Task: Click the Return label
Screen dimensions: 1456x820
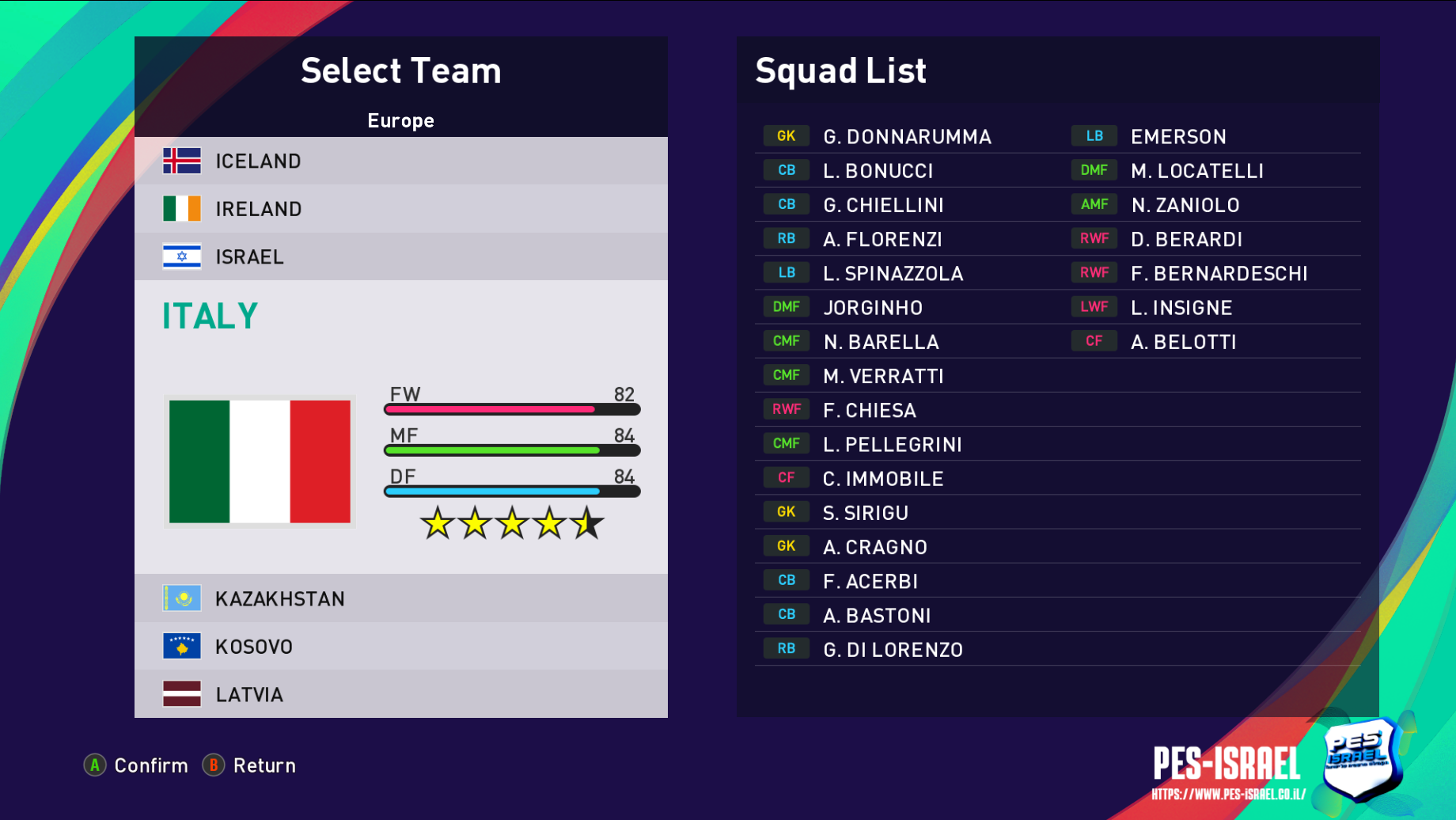Action: [x=264, y=765]
